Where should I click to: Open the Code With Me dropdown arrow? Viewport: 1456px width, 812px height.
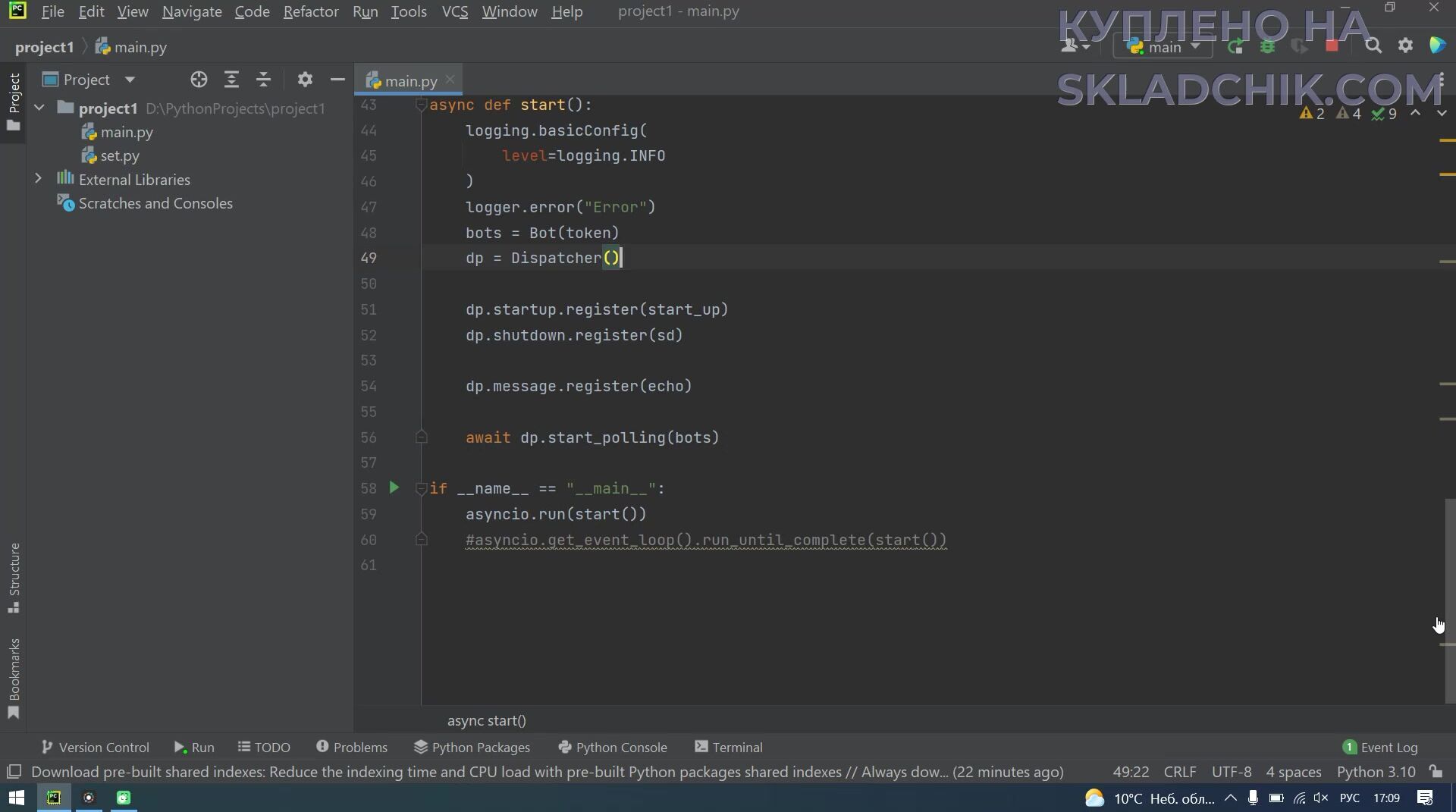point(1087,47)
